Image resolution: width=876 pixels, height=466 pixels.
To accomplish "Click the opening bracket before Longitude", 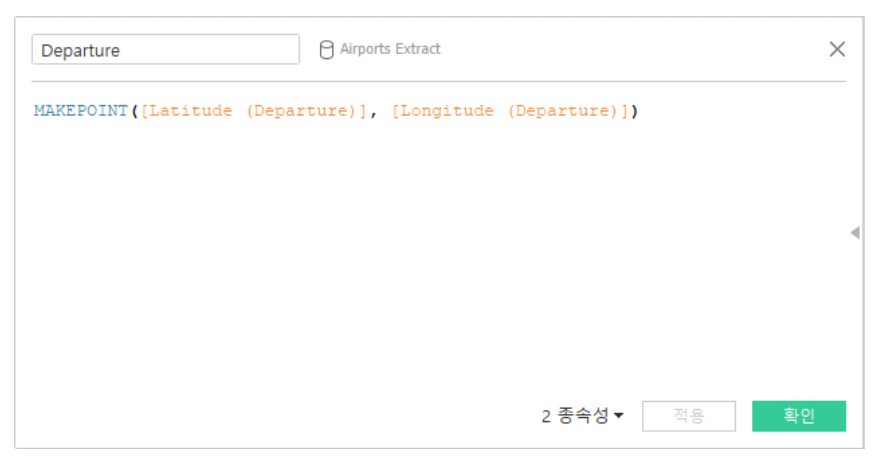I will [x=395, y=111].
